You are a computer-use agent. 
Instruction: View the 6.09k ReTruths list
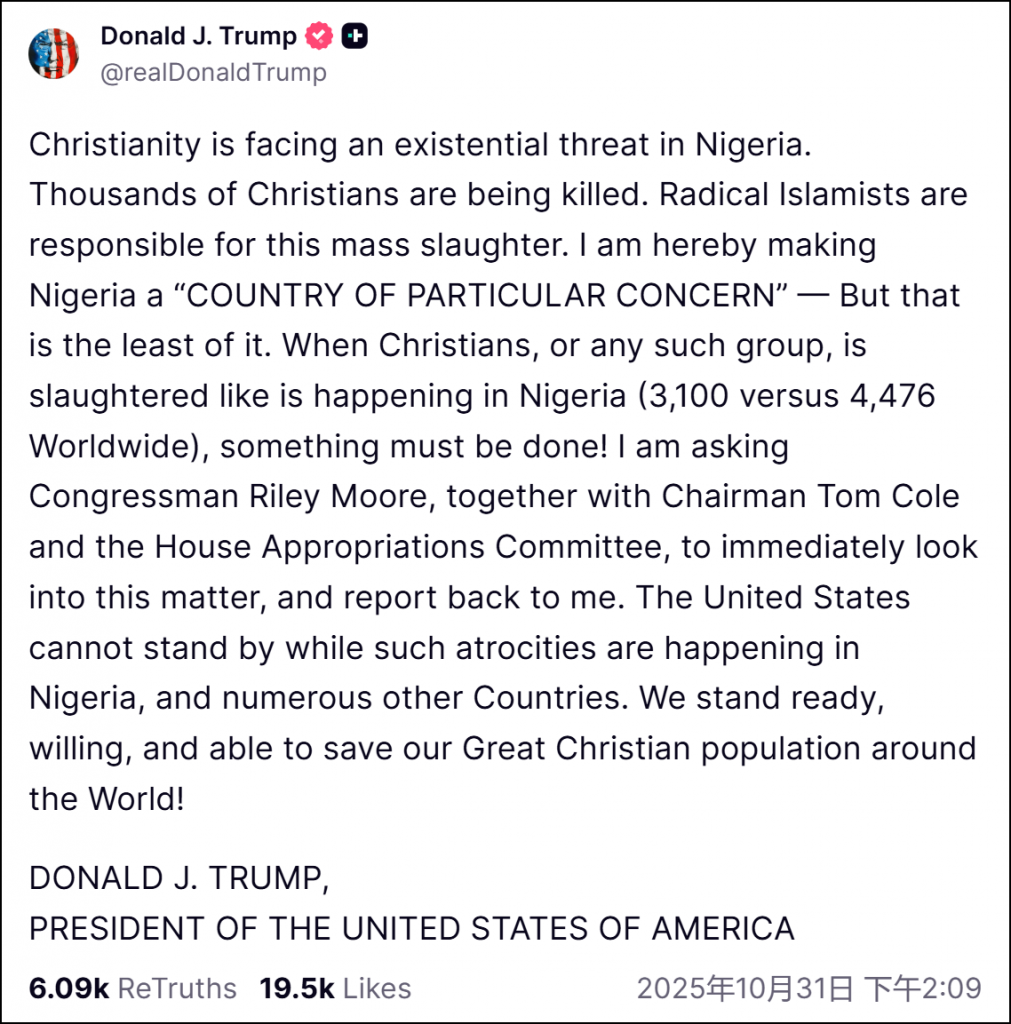[x=133, y=989]
